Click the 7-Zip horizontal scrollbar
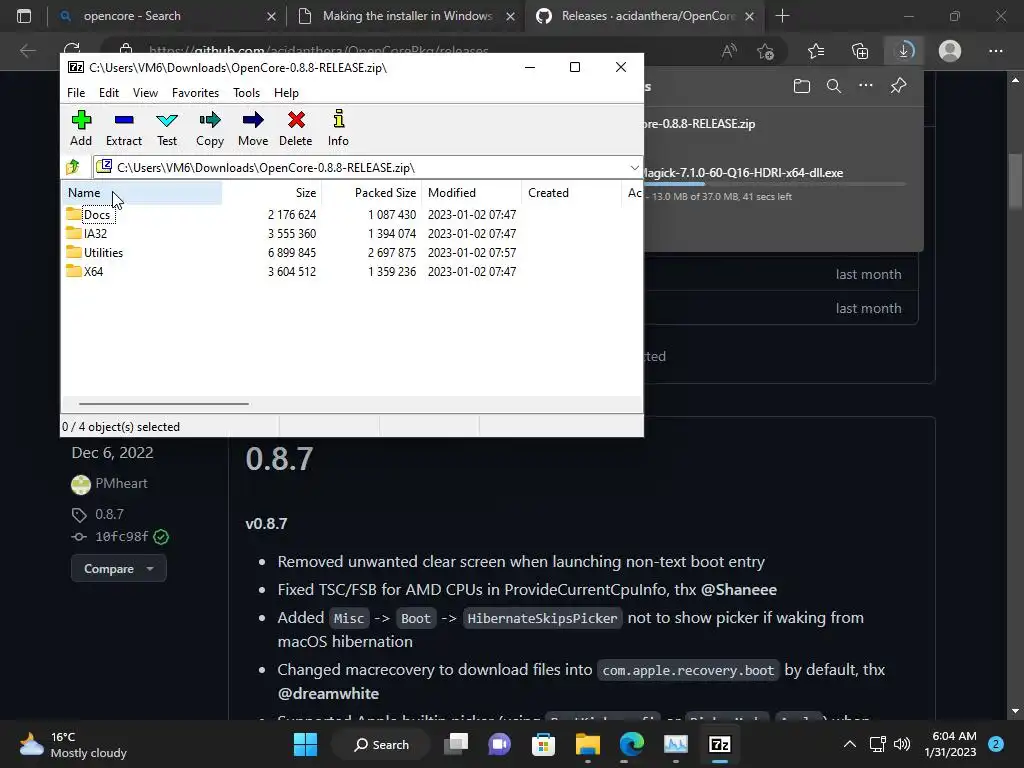Image resolution: width=1024 pixels, height=768 pixels. [163, 404]
